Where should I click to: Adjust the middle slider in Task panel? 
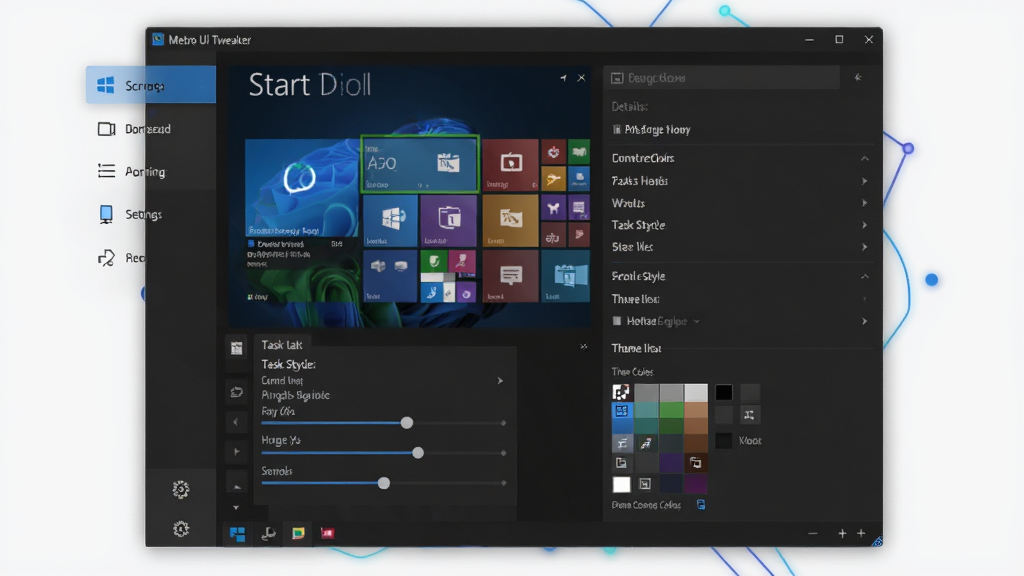click(x=418, y=453)
